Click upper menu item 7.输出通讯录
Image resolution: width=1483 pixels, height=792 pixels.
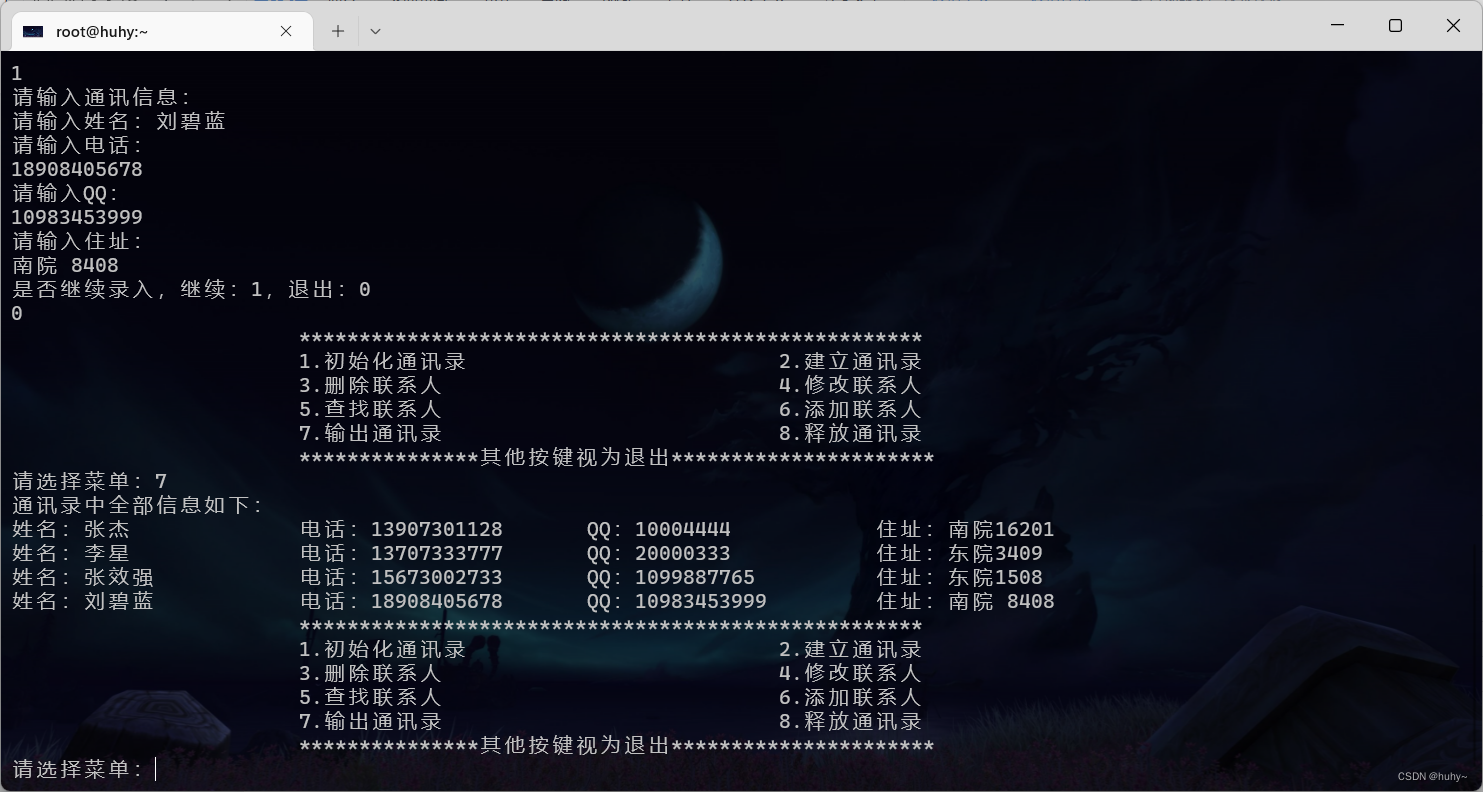point(370,433)
